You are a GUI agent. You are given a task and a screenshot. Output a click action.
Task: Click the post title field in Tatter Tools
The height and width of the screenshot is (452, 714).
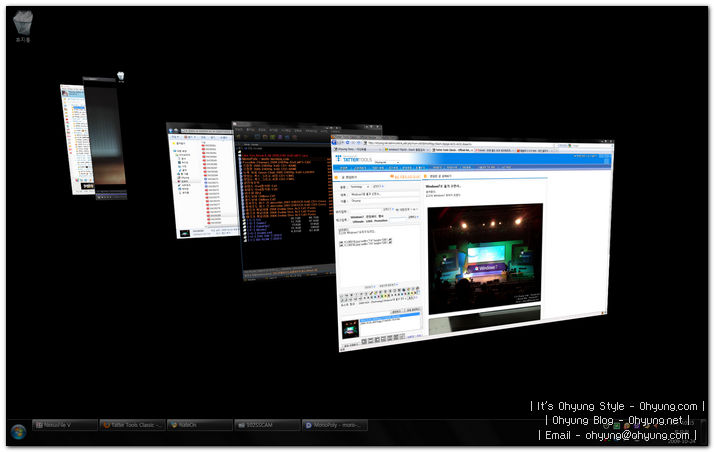383,194
